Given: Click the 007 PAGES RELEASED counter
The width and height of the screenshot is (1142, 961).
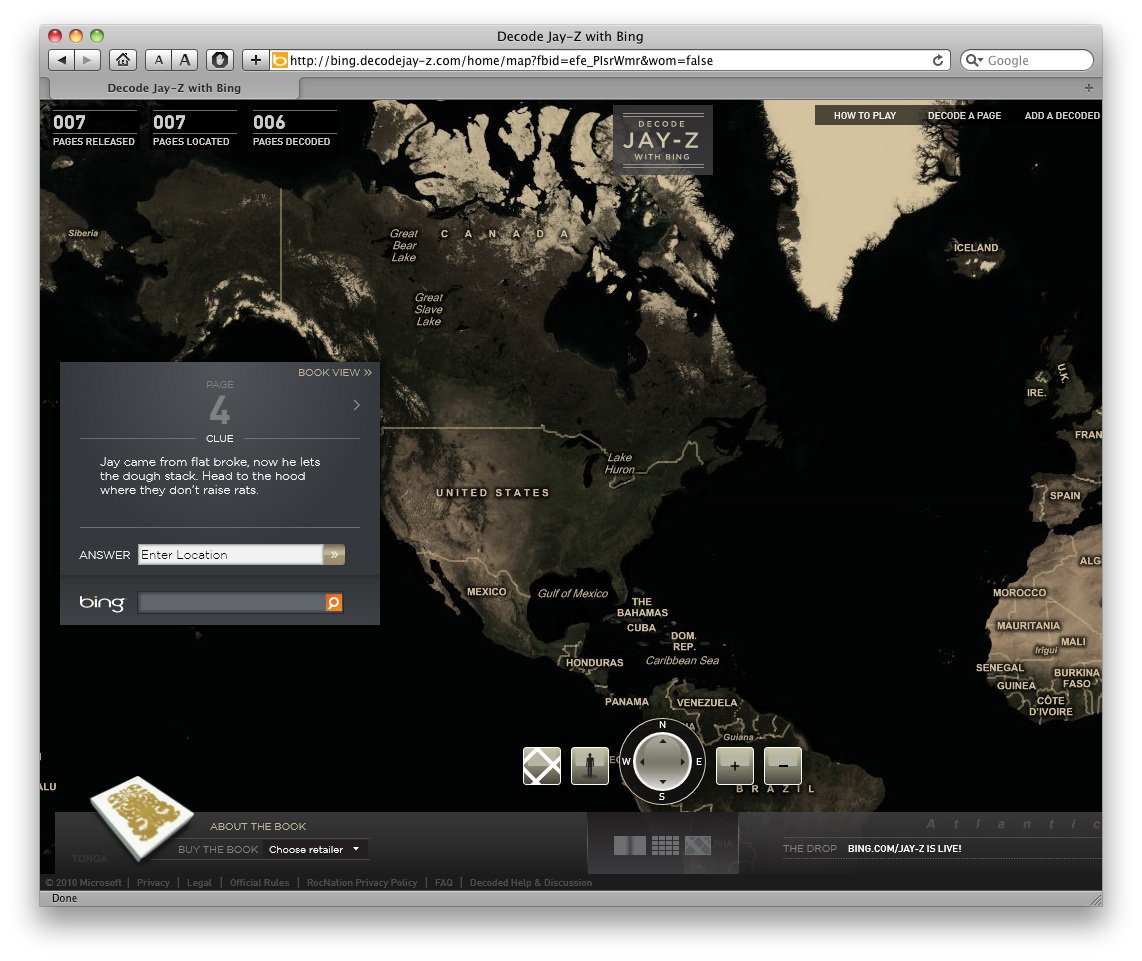Looking at the screenshot, I should click(x=94, y=130).
